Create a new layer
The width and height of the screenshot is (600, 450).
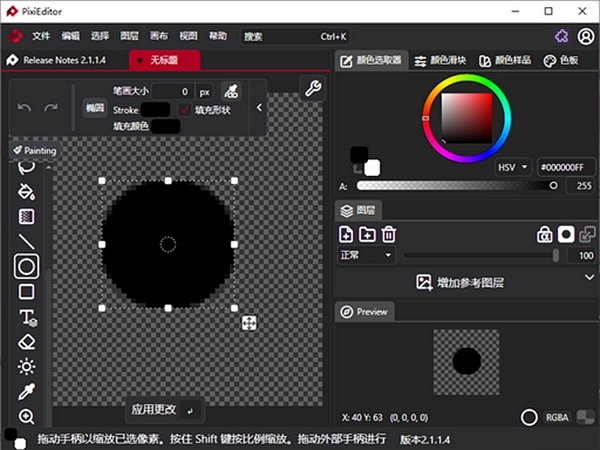click(346, 234)
